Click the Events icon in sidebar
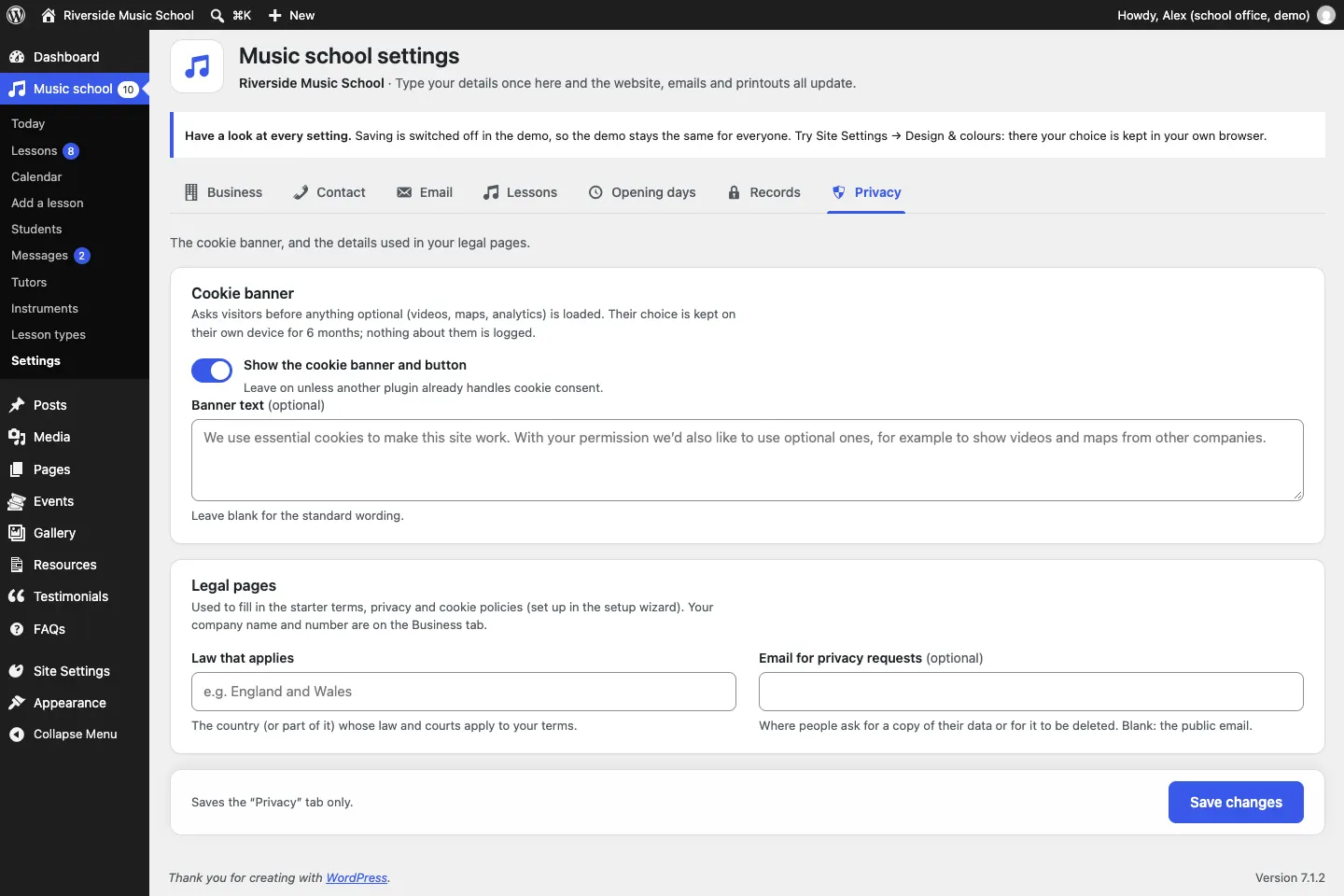The width and height of the screenshot is (1344, 896). tap(17, 501)
